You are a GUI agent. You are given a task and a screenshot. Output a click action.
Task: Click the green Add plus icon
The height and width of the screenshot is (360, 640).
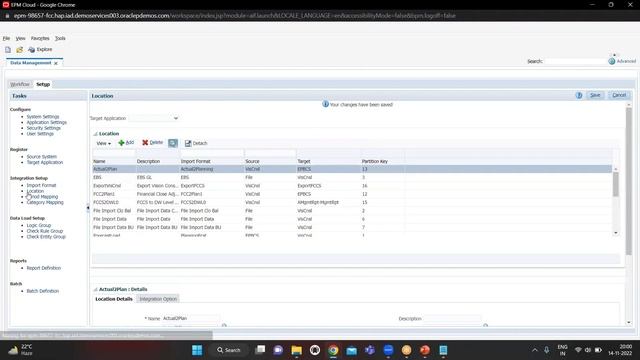[x=121, y=143]
